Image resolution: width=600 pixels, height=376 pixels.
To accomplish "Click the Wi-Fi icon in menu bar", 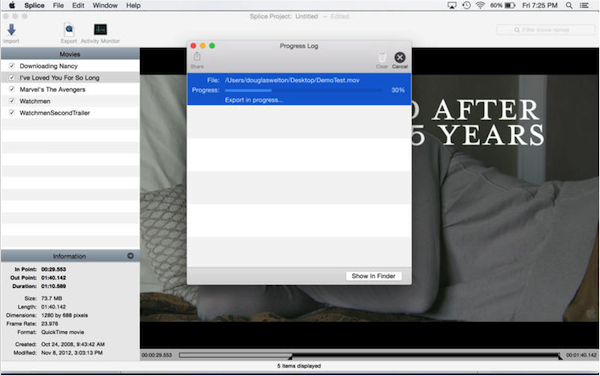I will [x=480, y=5].
